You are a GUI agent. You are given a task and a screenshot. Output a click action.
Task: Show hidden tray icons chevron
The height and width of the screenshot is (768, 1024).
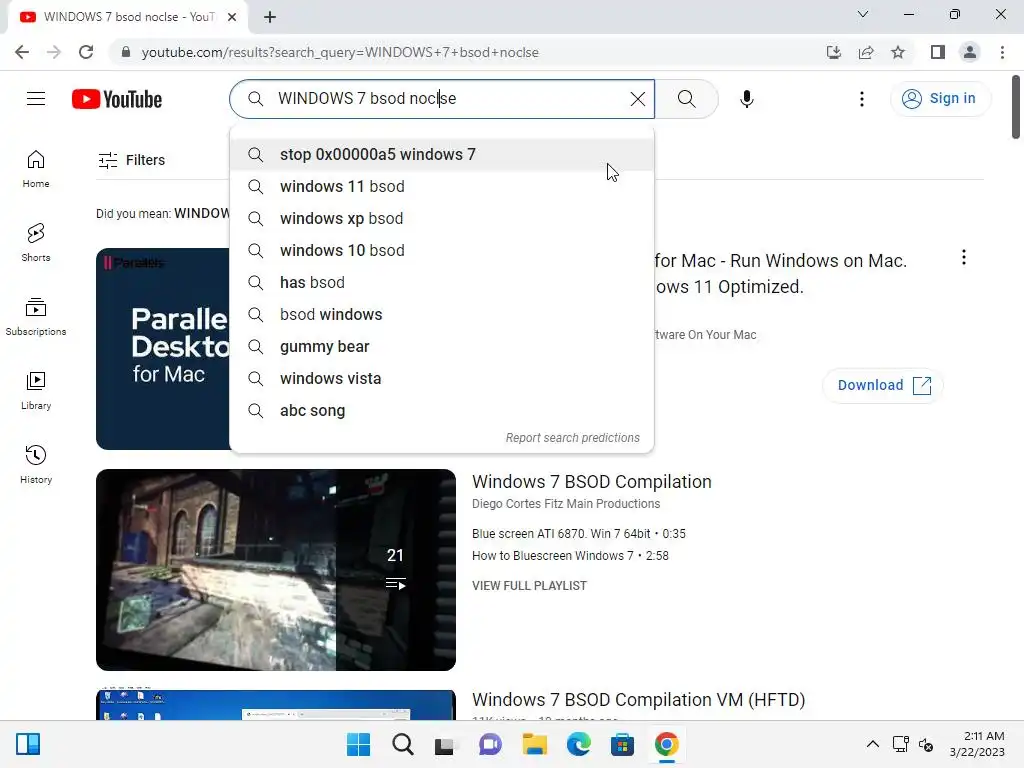pos(872,744)
